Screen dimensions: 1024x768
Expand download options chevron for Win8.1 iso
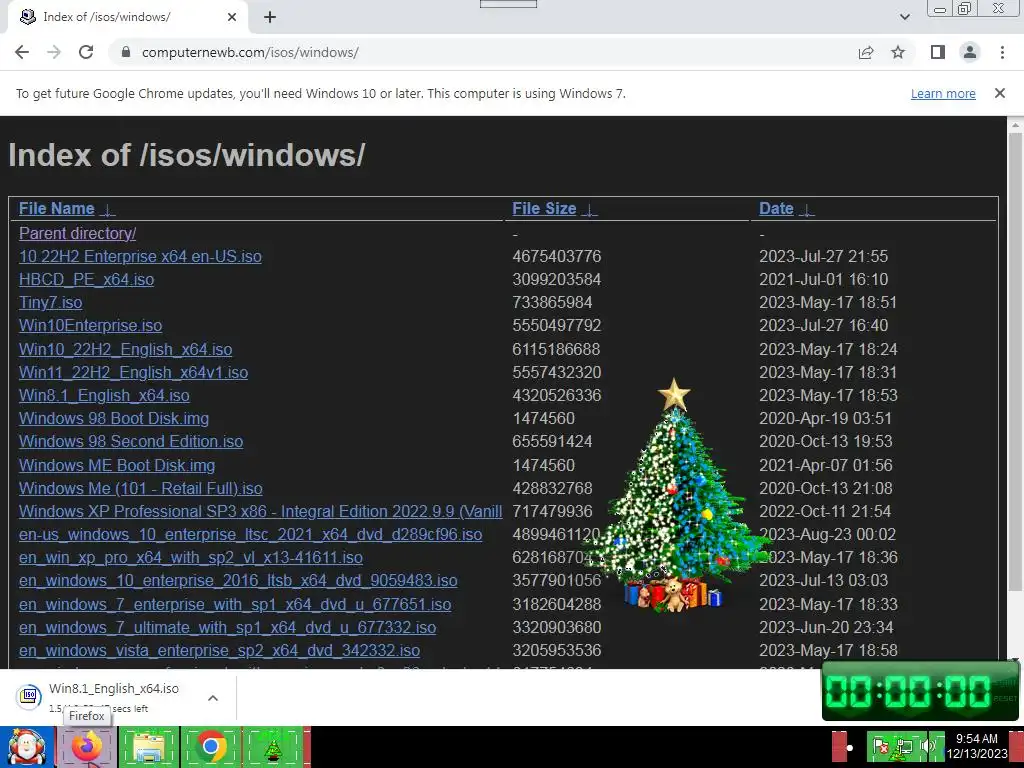(x=213, y=698)
